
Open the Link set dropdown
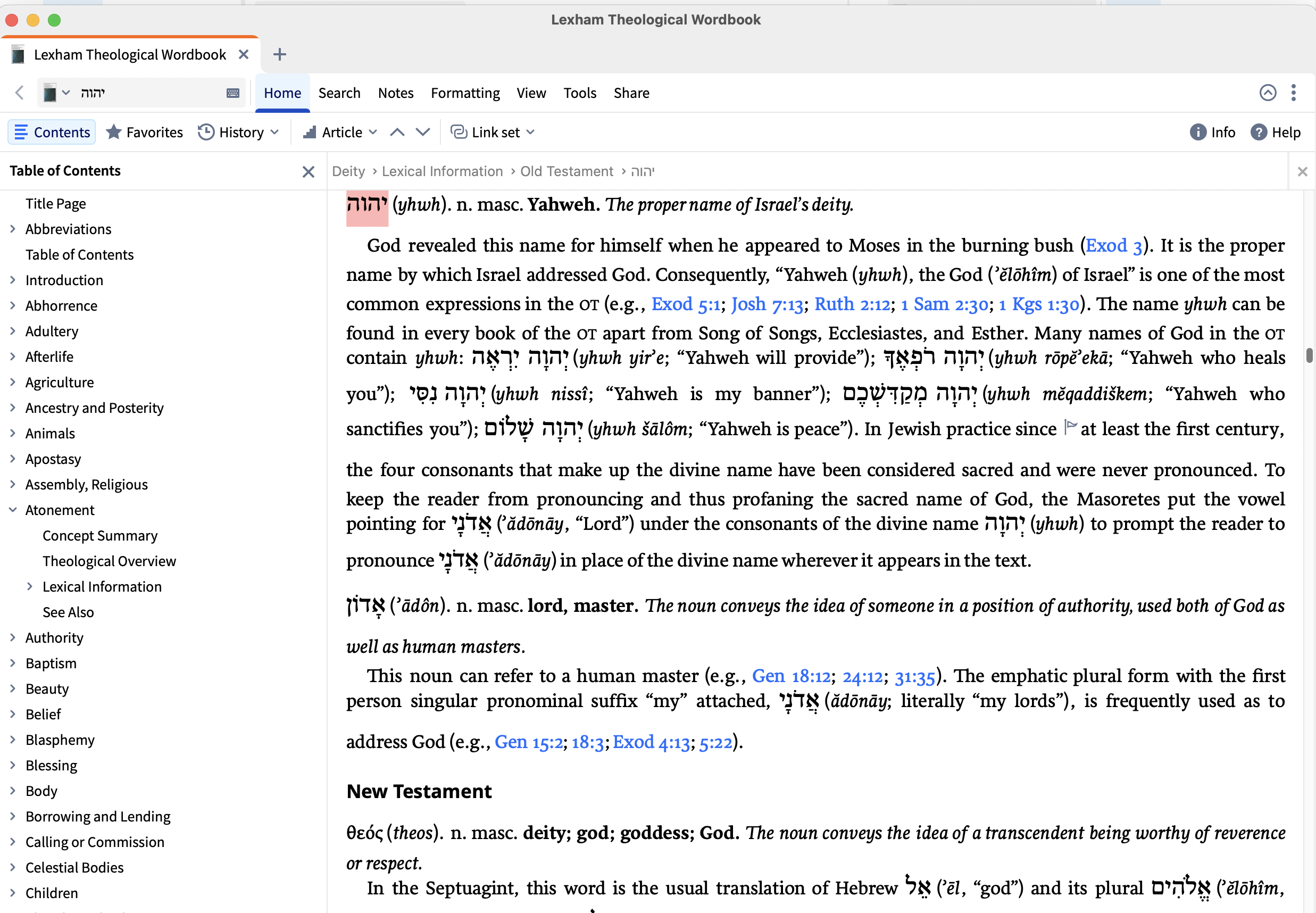(x=493, y=132)
